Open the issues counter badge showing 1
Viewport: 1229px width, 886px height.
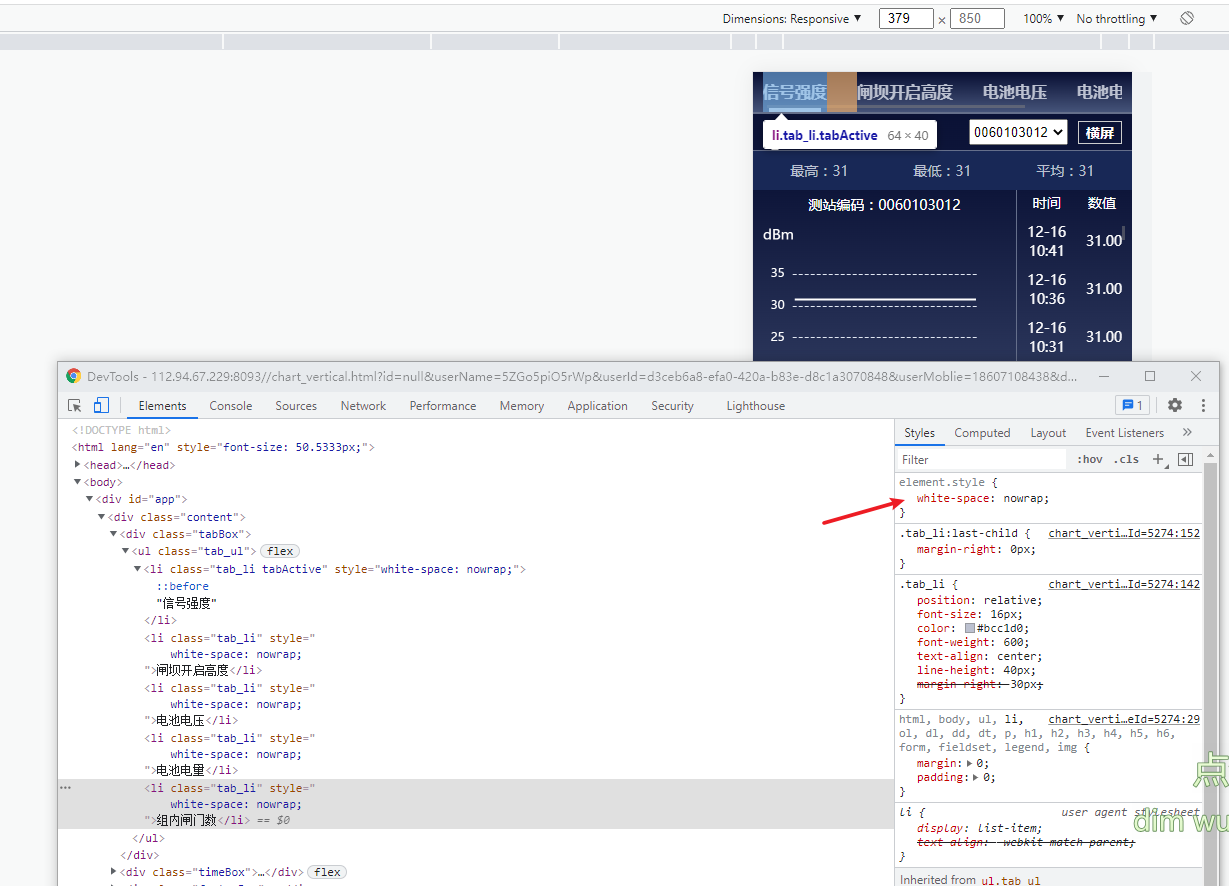click(1132, 405)
